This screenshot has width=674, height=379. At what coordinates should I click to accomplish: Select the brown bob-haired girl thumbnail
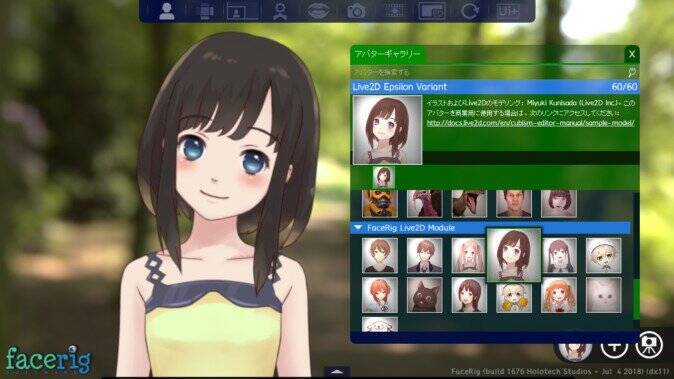click(x=469, y=295)
